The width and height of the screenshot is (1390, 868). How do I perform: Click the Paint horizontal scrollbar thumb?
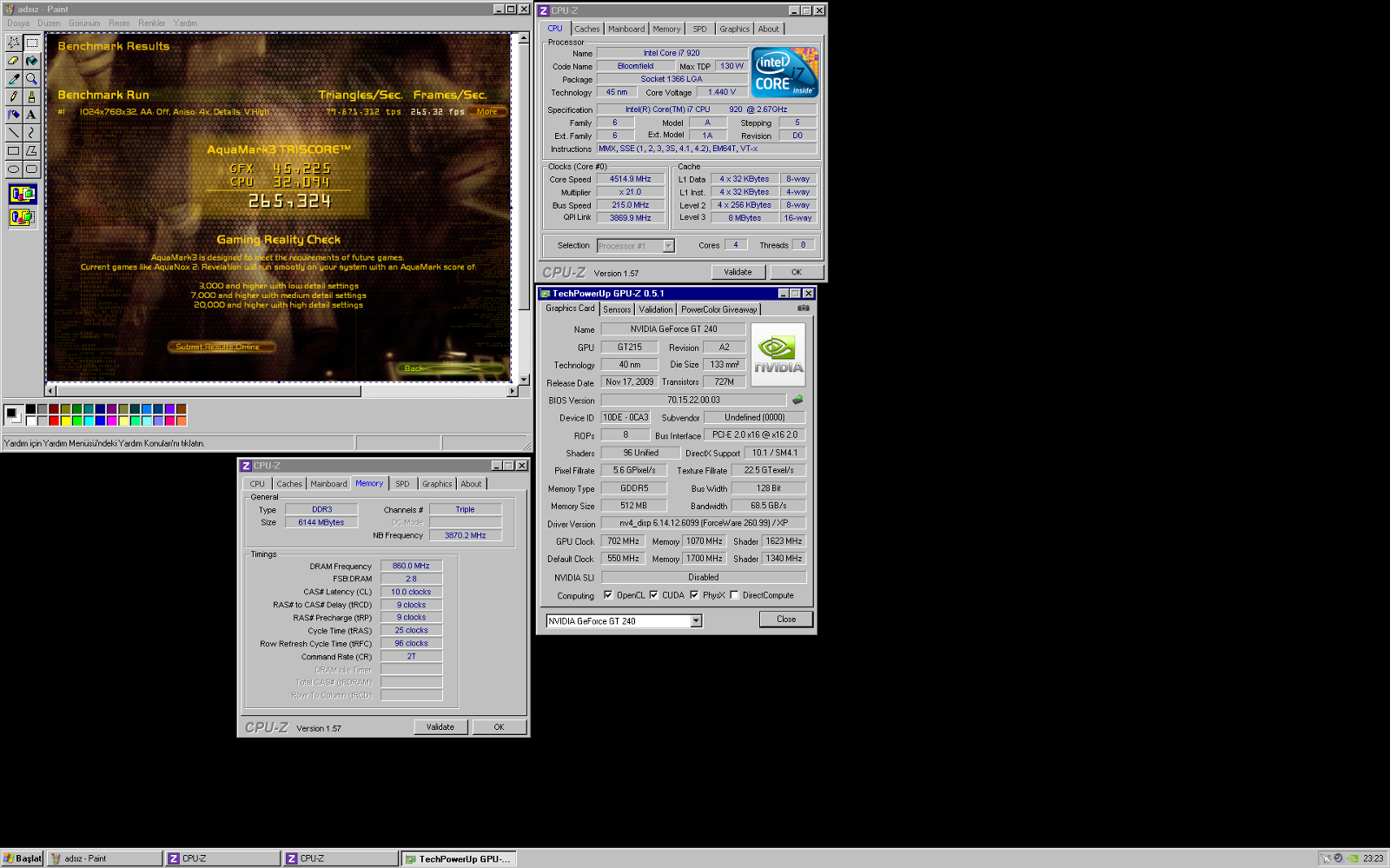coord(208,391)
